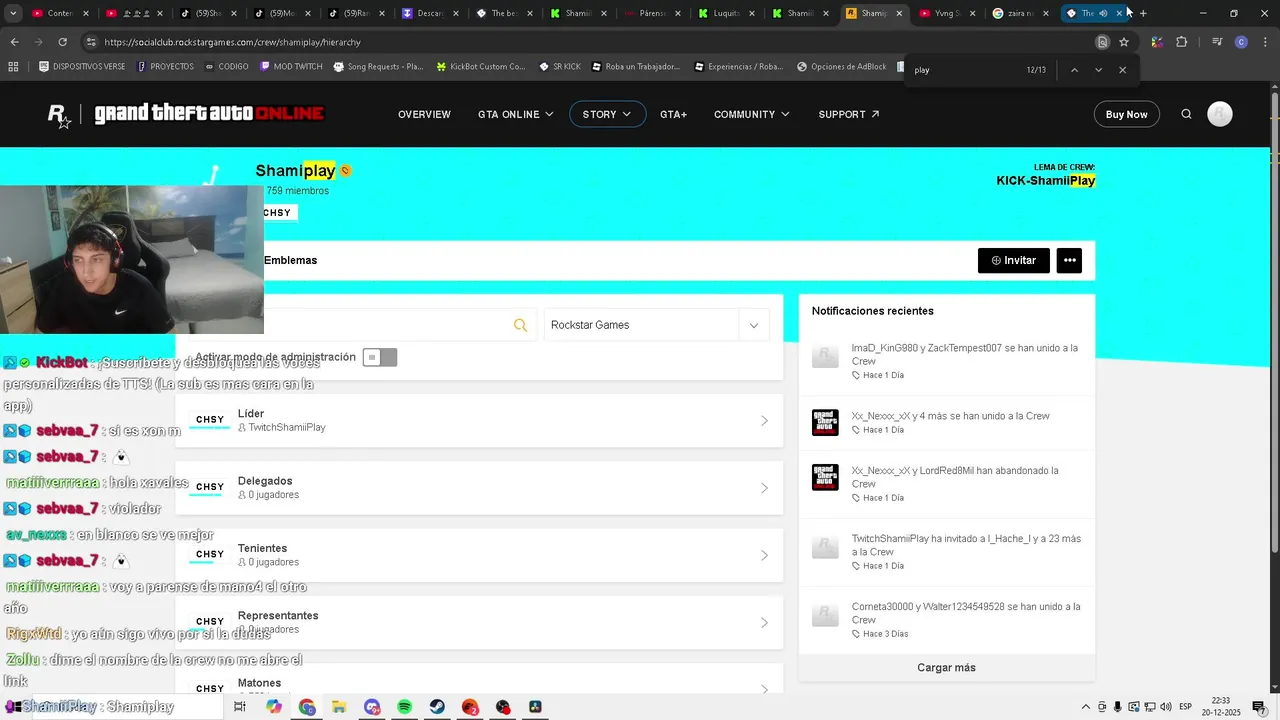
Task: Bookmark this page with the star icon
Action: point(1124,42)
